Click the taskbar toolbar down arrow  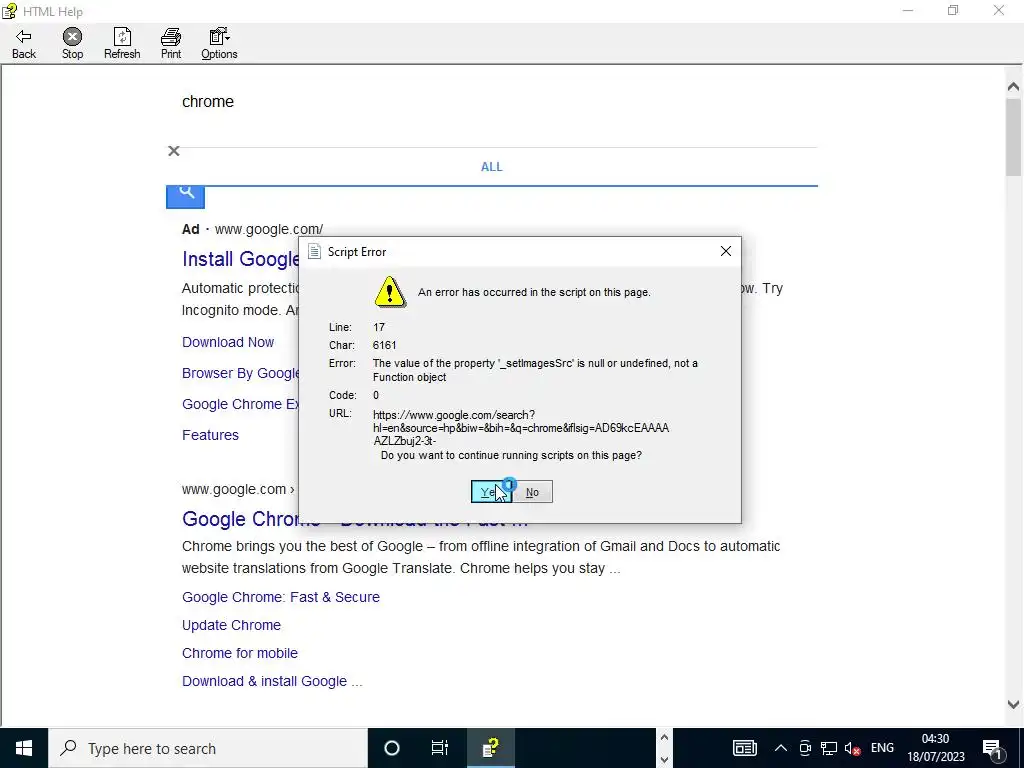664,760
